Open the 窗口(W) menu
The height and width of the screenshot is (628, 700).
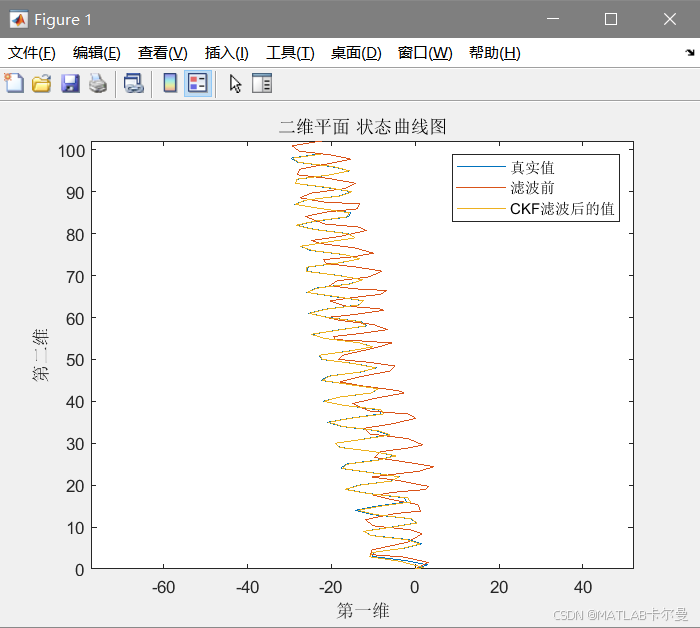[425, 53]
